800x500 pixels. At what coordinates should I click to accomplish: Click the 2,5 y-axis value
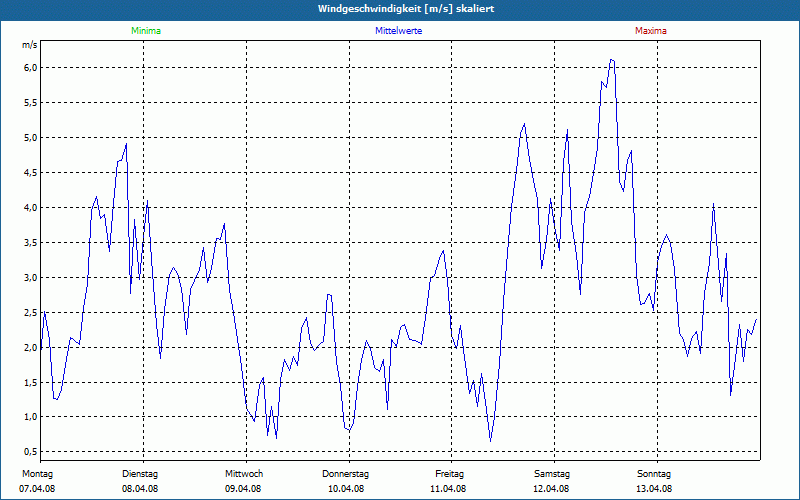[x=31, y=312]
